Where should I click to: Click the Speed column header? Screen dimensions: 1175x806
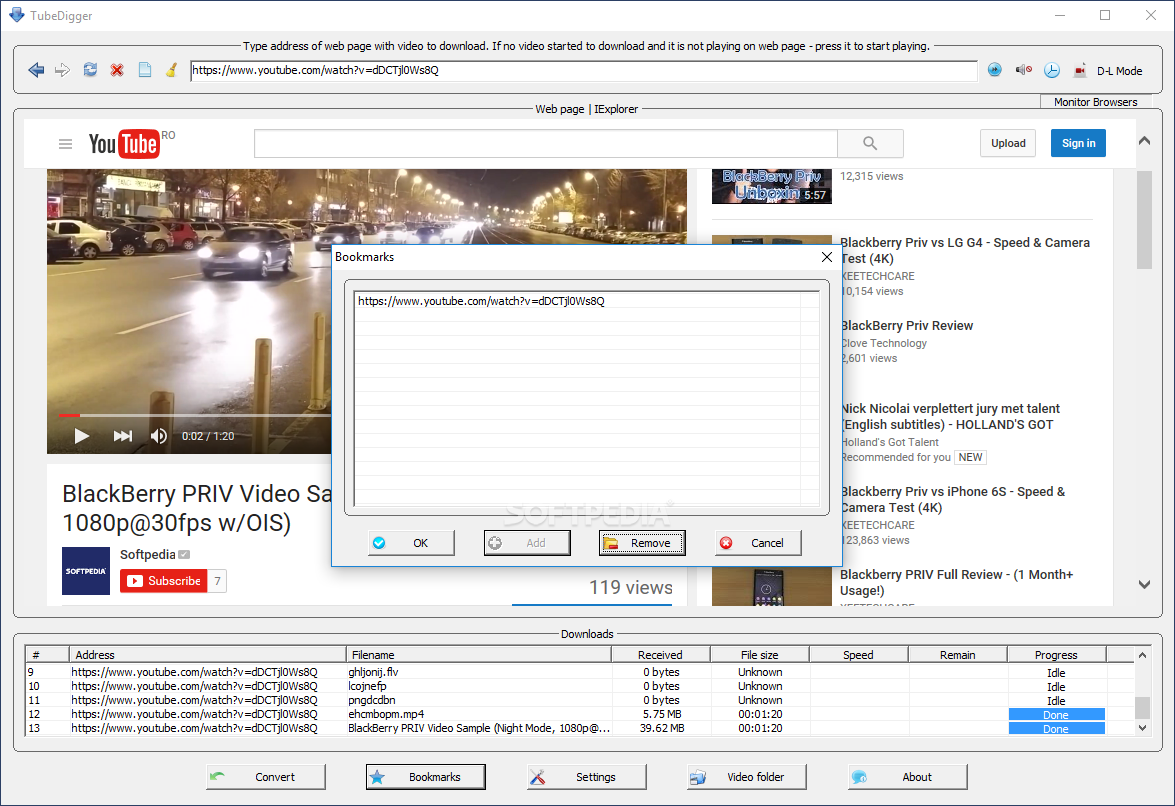(859, 655)
